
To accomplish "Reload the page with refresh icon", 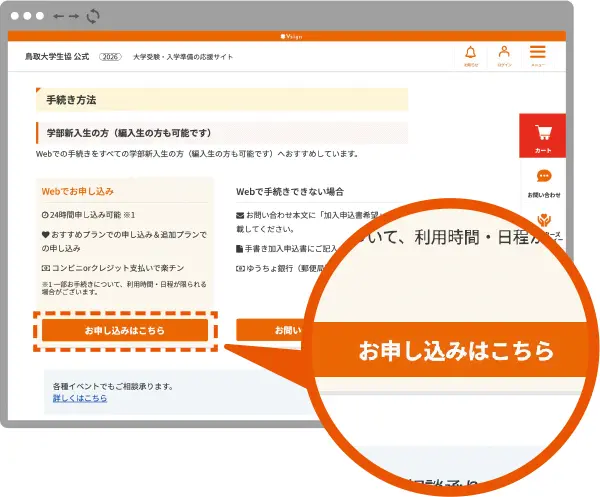I will (x=93, y=16).
